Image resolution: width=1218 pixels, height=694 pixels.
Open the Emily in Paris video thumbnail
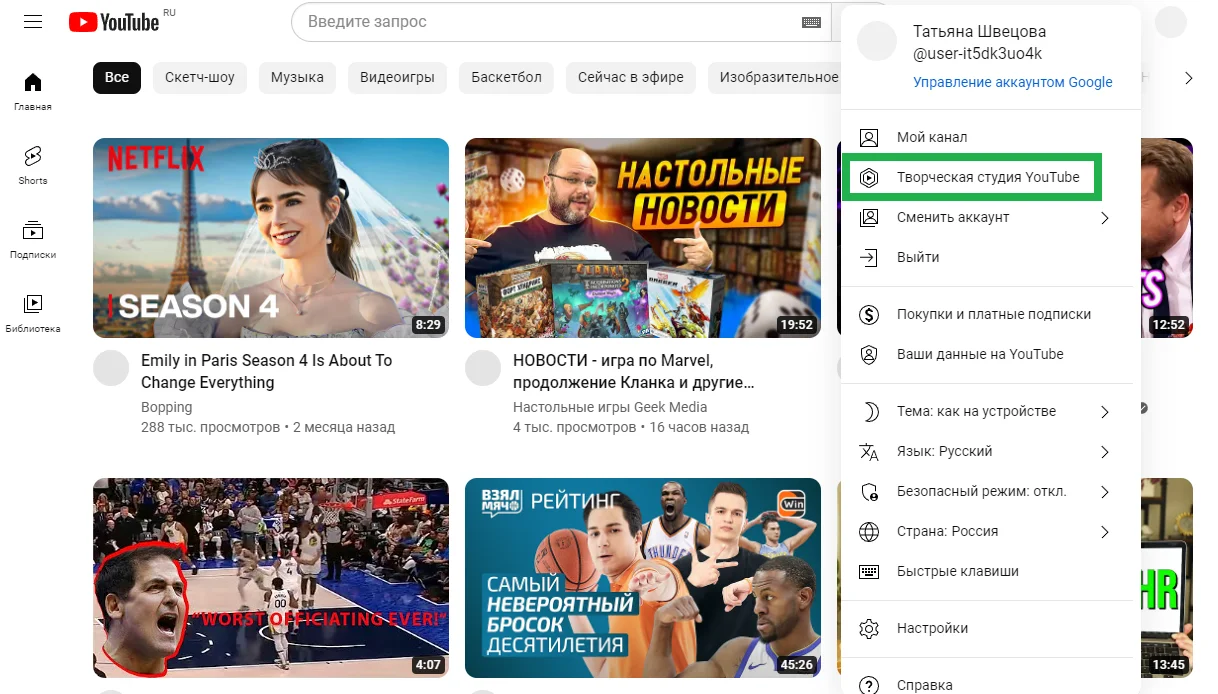(x=271, y=237)
